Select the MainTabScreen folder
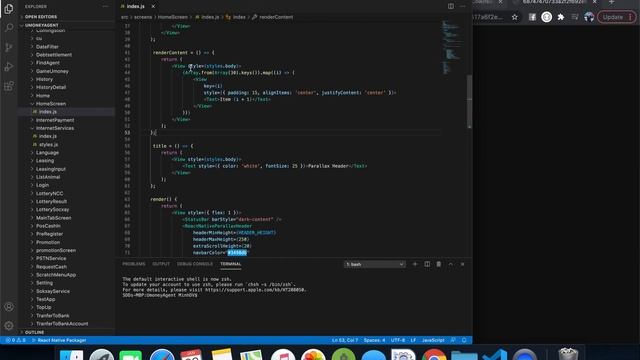640x360 pixels. tap(53, 218)
